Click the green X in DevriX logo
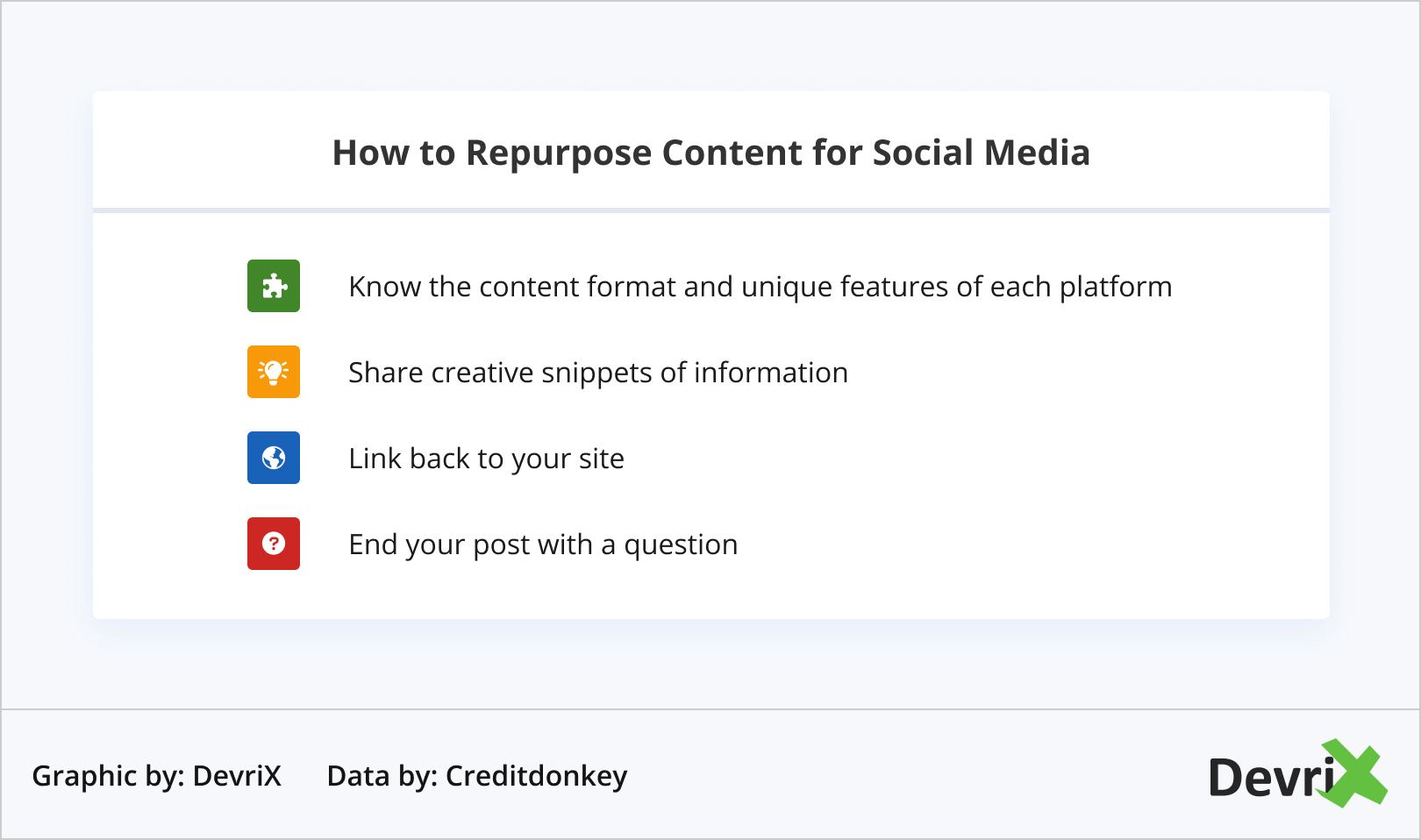The image size is (1421, 840). pyautogui.click(x=1355, y=773)
